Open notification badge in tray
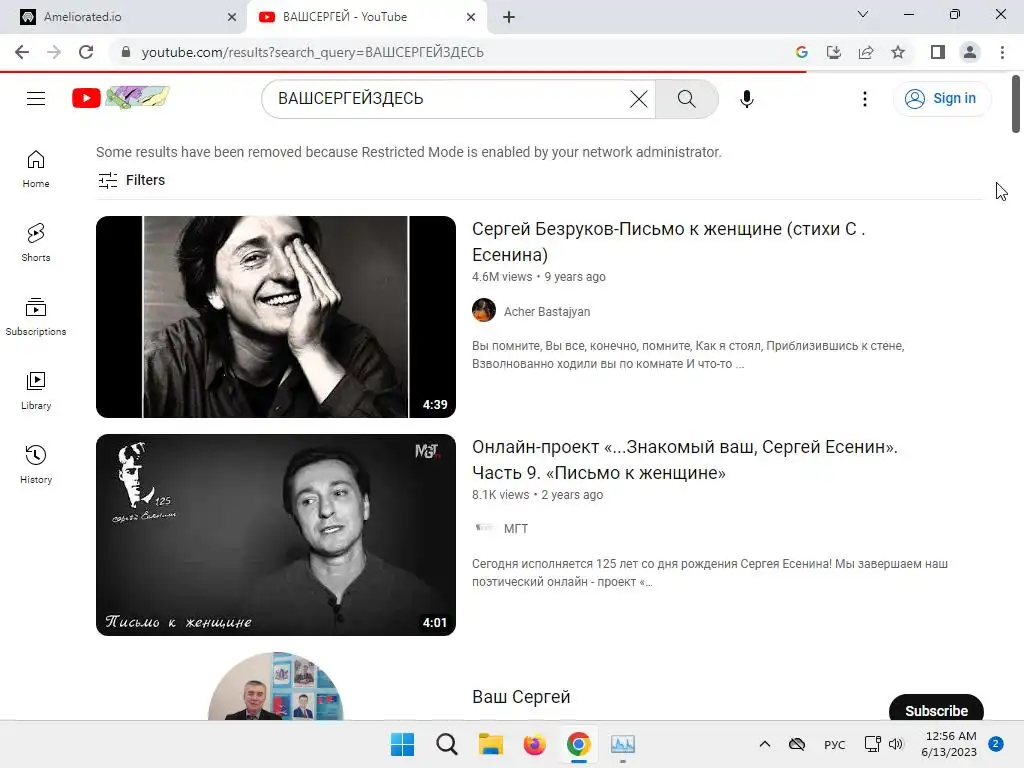Screen dimensions: 1024x768 pyautogui.click(x=995, y=744)
